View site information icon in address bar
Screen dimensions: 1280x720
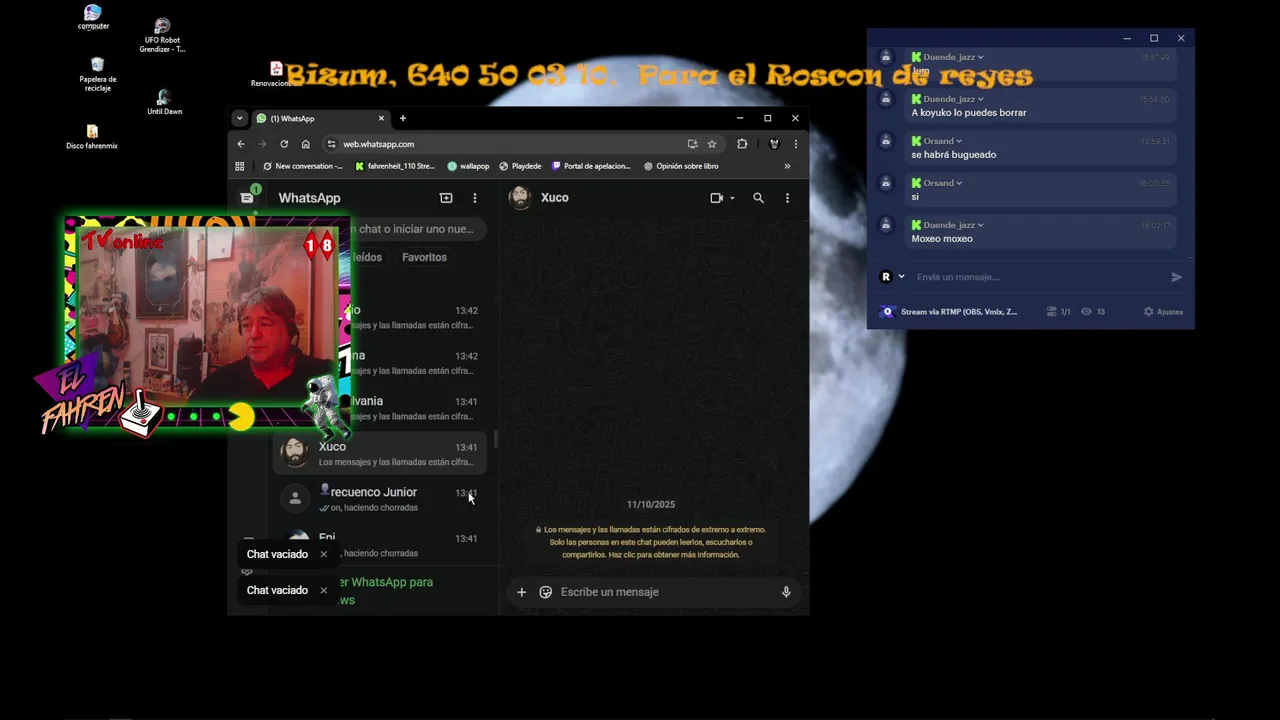332,144
